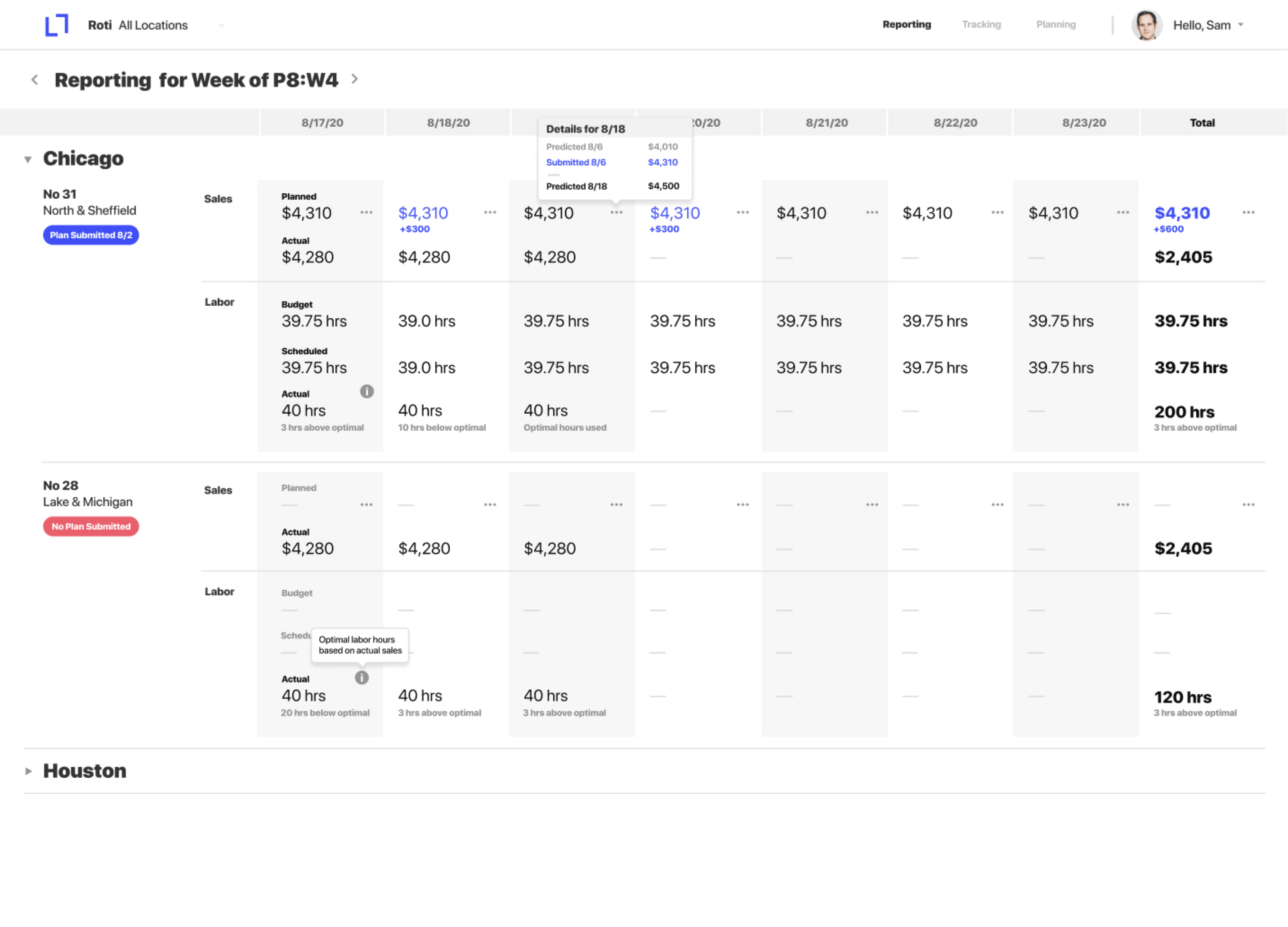Open ellipsis menu for No 28 8/17 planned sales
Screen dimensions: 1288x927
coord(366,504)
